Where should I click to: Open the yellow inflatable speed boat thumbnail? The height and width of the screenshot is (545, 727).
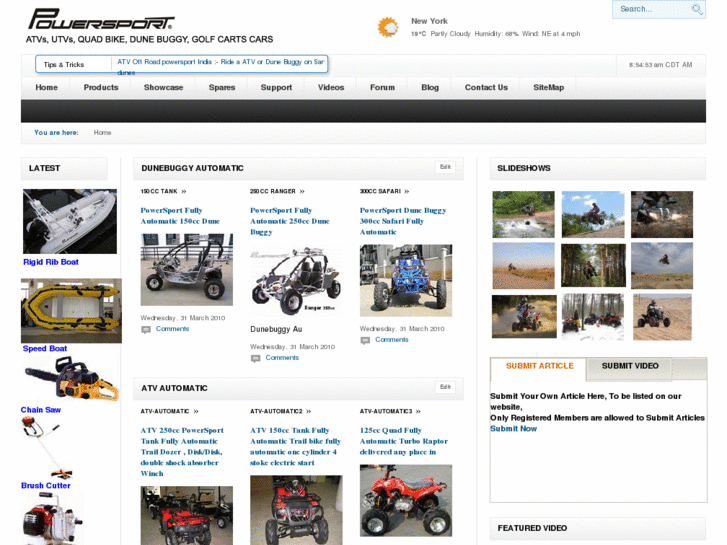71,311
